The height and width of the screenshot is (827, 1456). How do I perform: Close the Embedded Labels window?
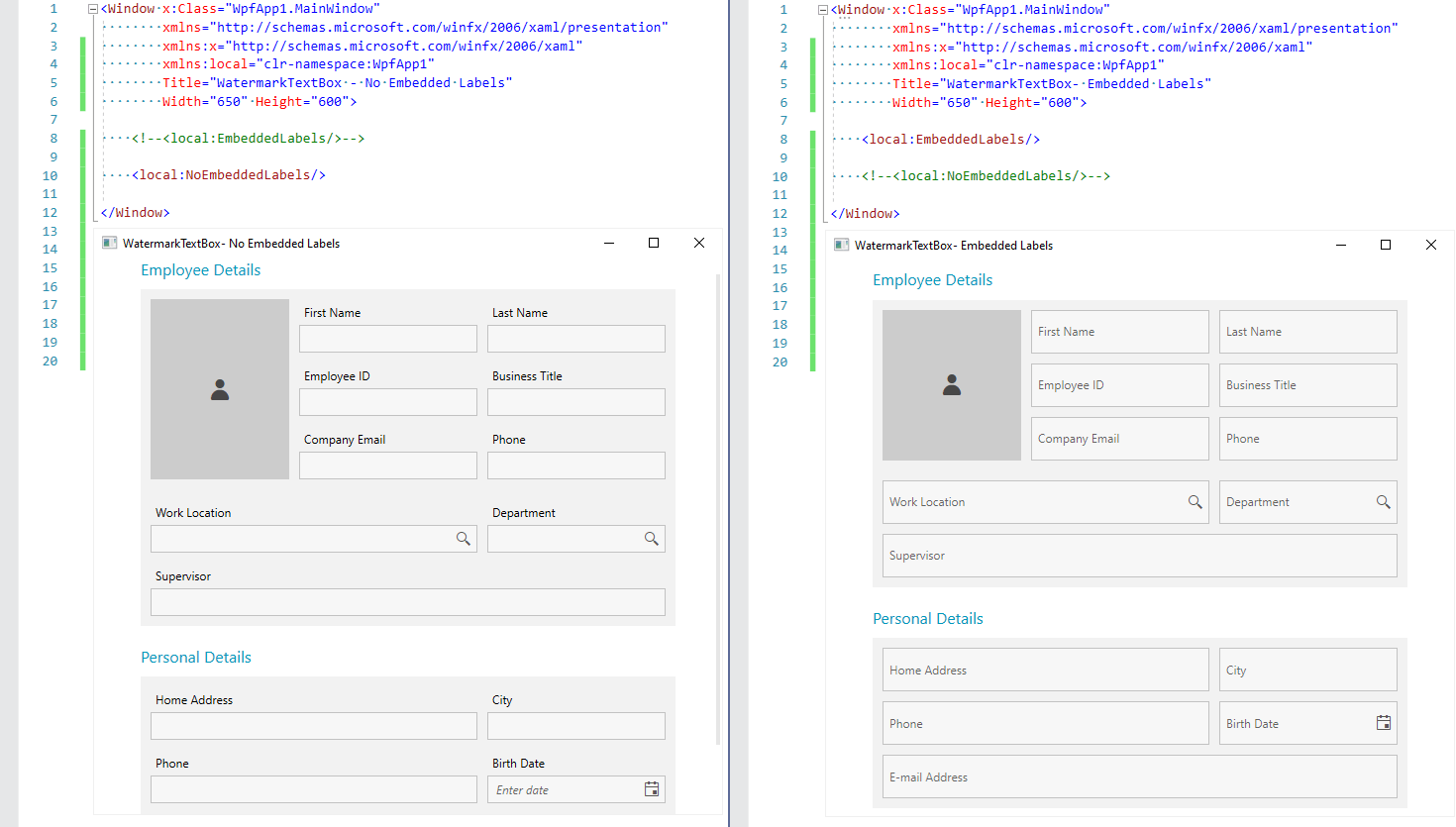1430,245
